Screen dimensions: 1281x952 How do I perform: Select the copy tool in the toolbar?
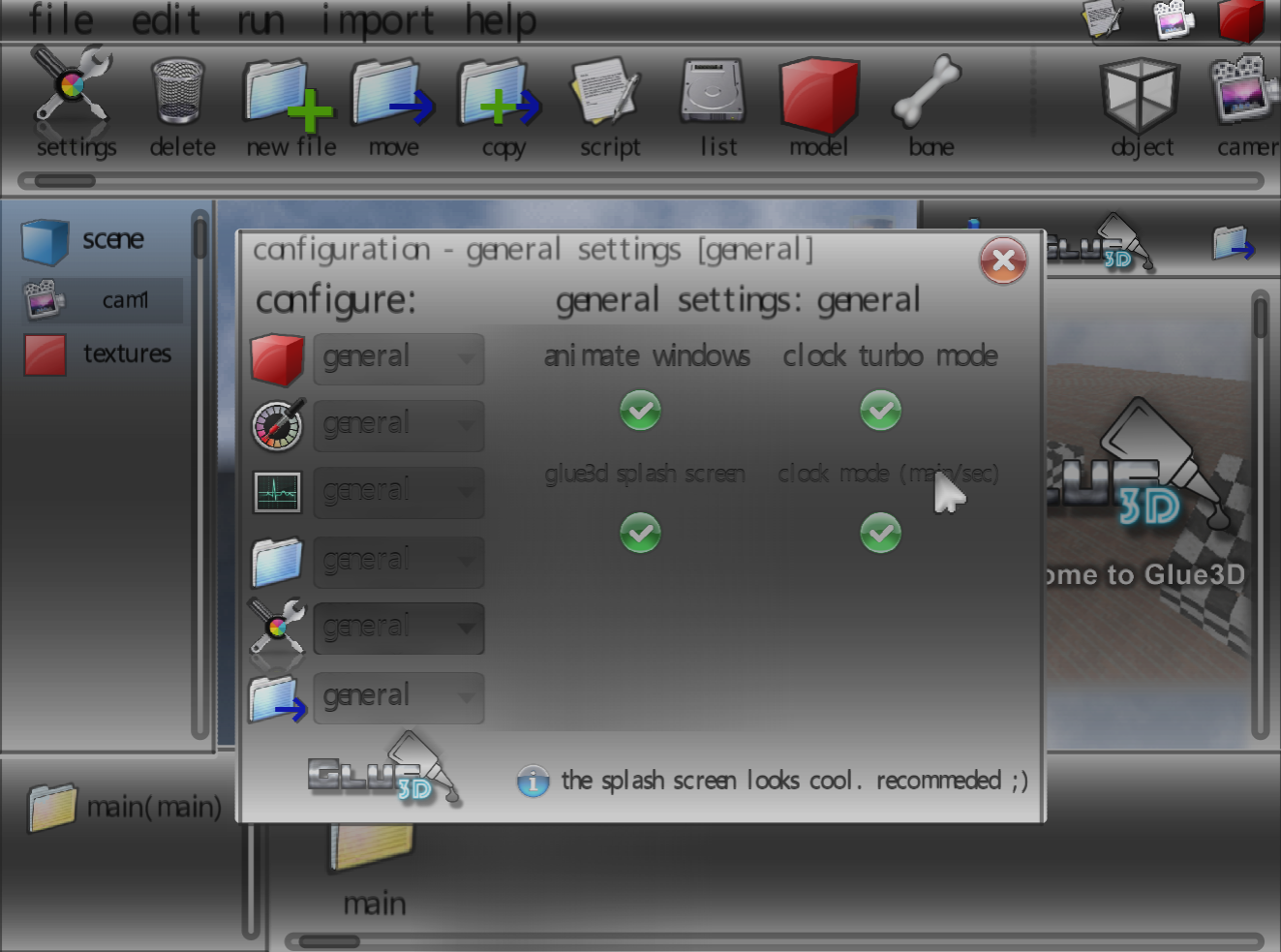point(503,105)
